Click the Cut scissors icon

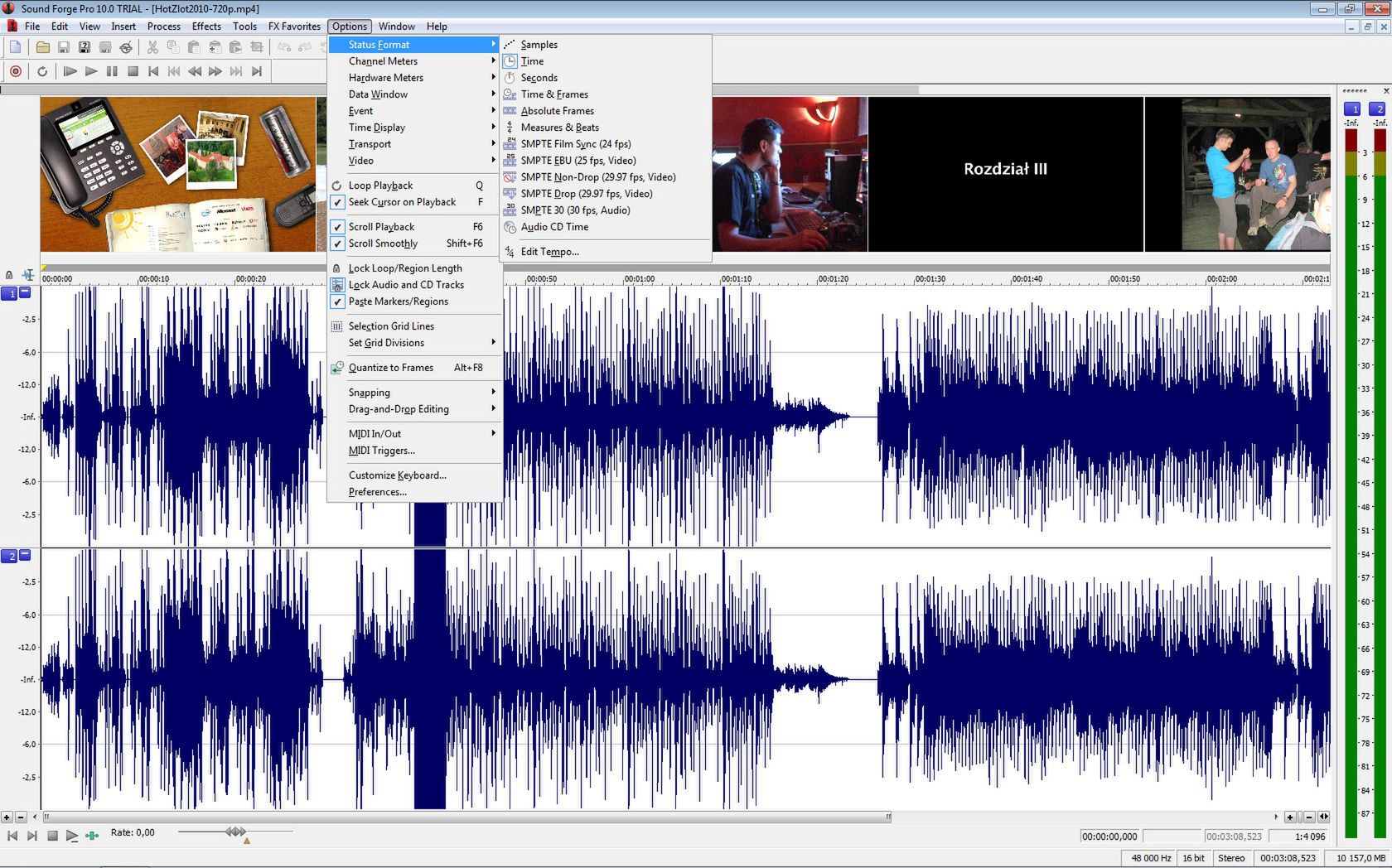[152, 48]
